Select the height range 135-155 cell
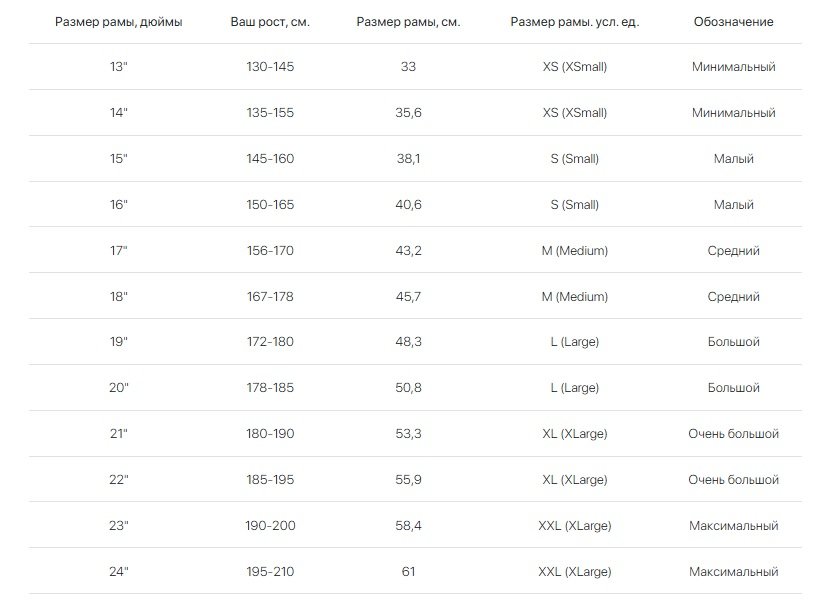832x616 pixels. click(x=270, y=112)
